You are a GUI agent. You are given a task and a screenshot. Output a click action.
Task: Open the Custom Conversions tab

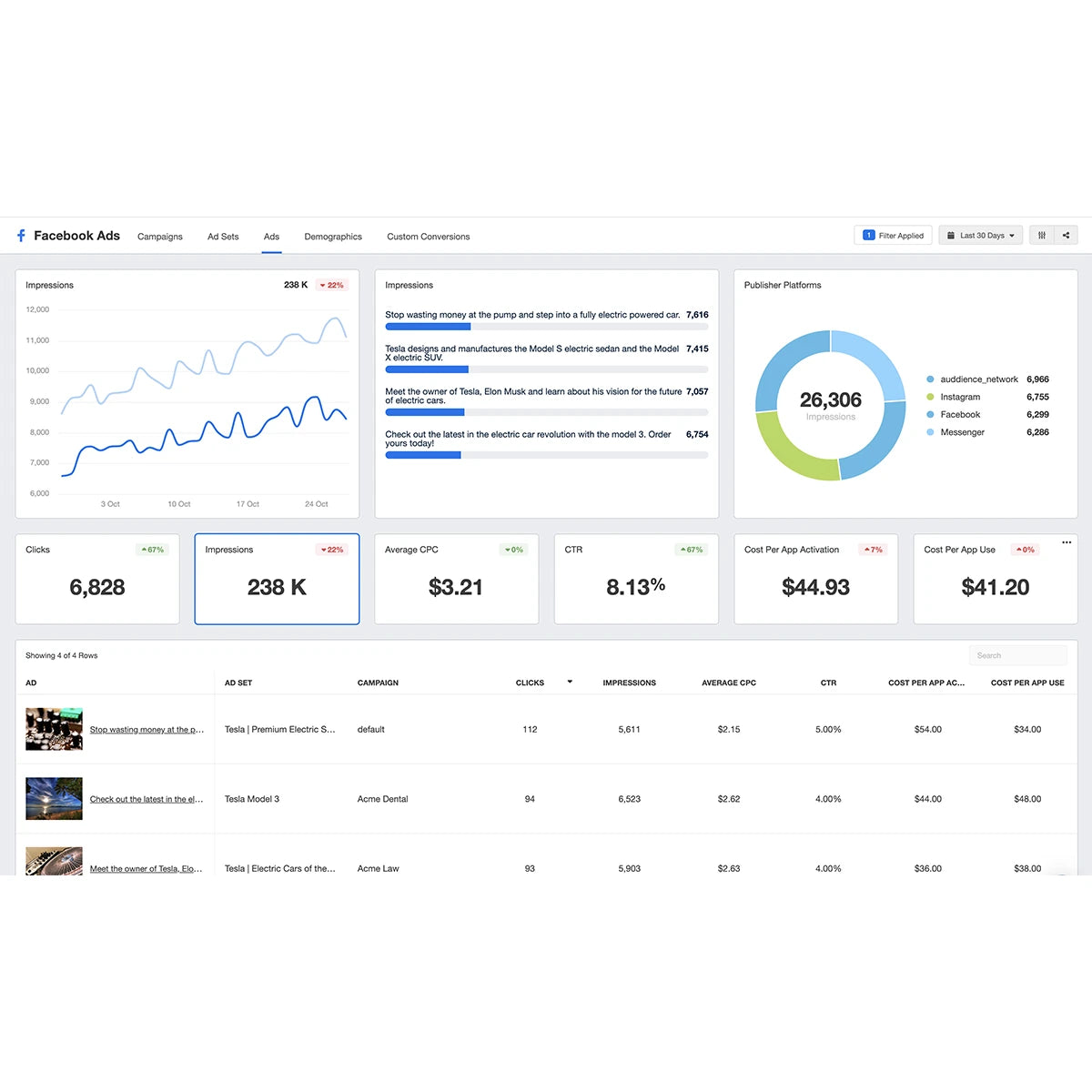coord(429,237)
